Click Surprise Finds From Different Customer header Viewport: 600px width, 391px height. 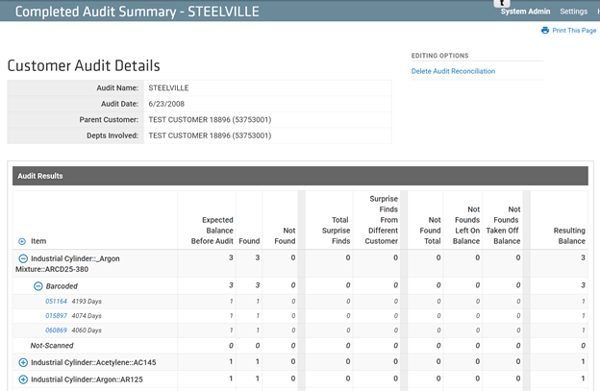tap(381, 220)
